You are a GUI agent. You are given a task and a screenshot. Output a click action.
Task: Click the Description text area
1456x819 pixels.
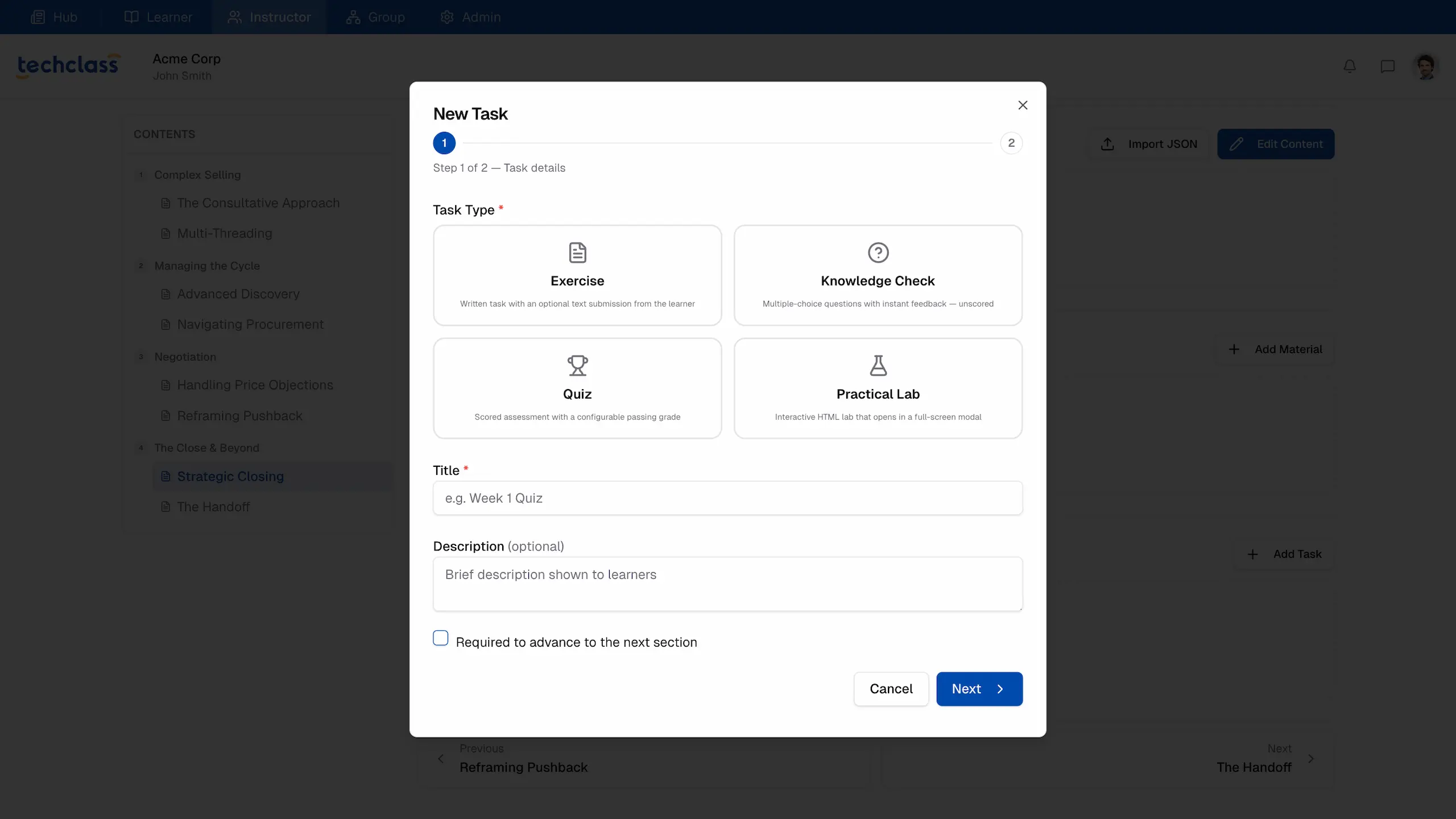coord(727,584)
